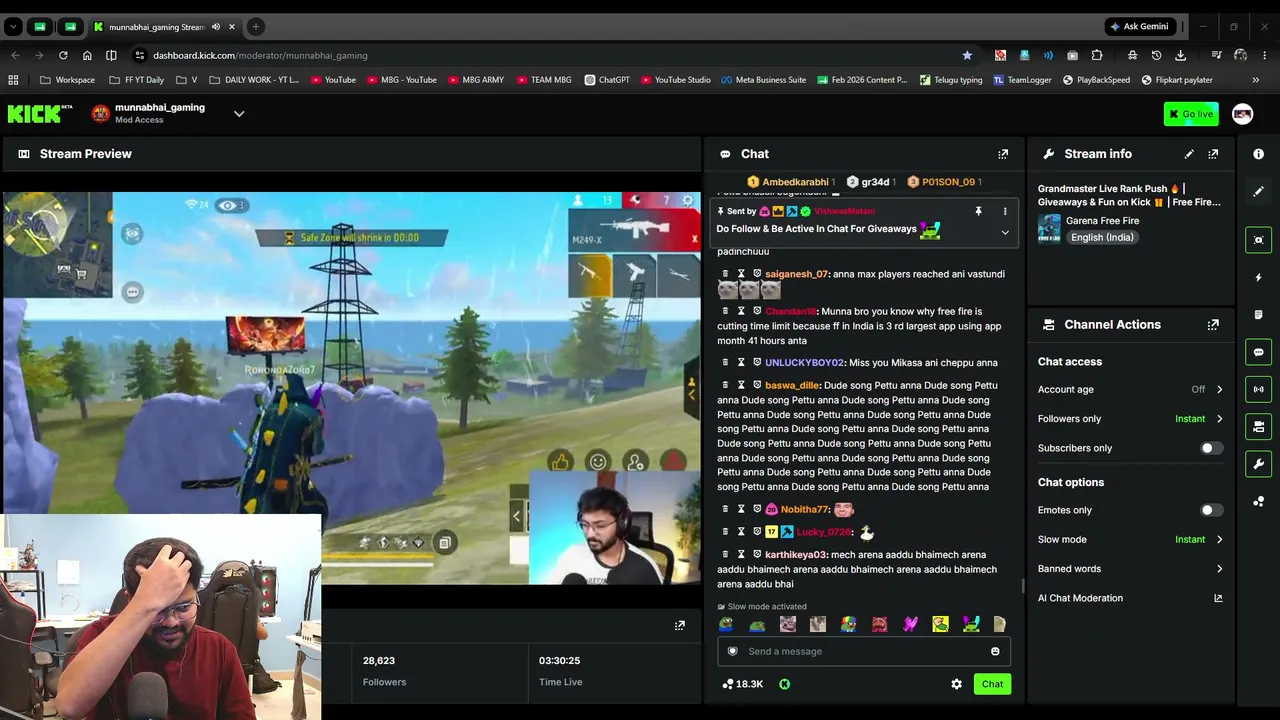
Task: Click the 18.3K points balance
Action: click(x=742, y=684)
